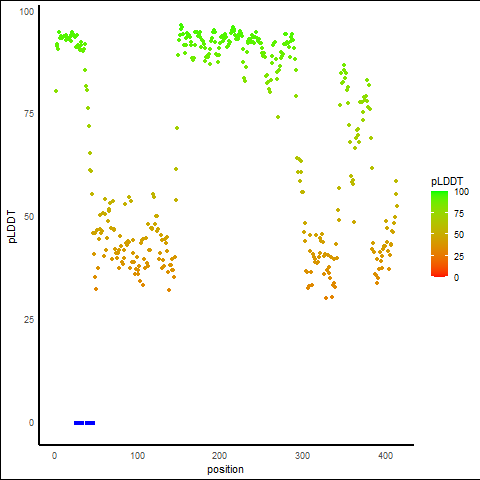Click the right blue bar segment near zero
This screenshot has height=480, width=480.
[90, 423]
